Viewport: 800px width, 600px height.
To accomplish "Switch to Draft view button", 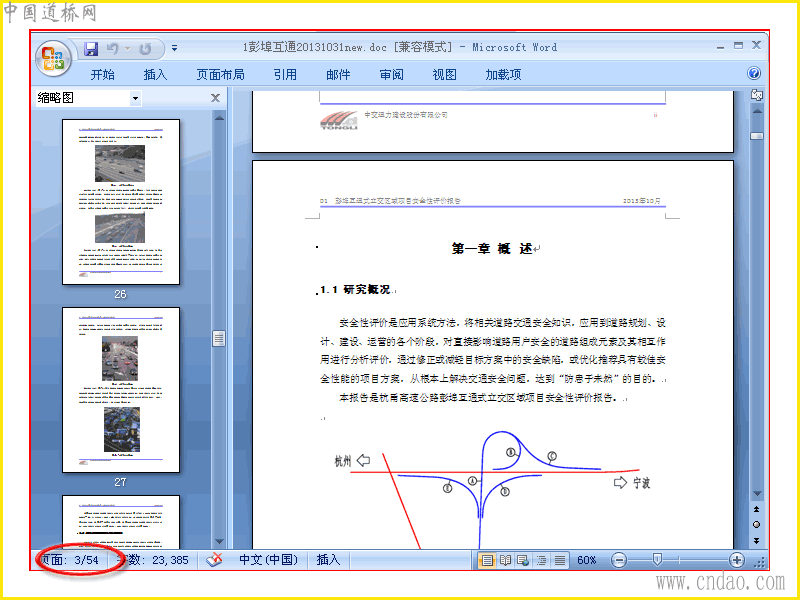I will point(560,560).
